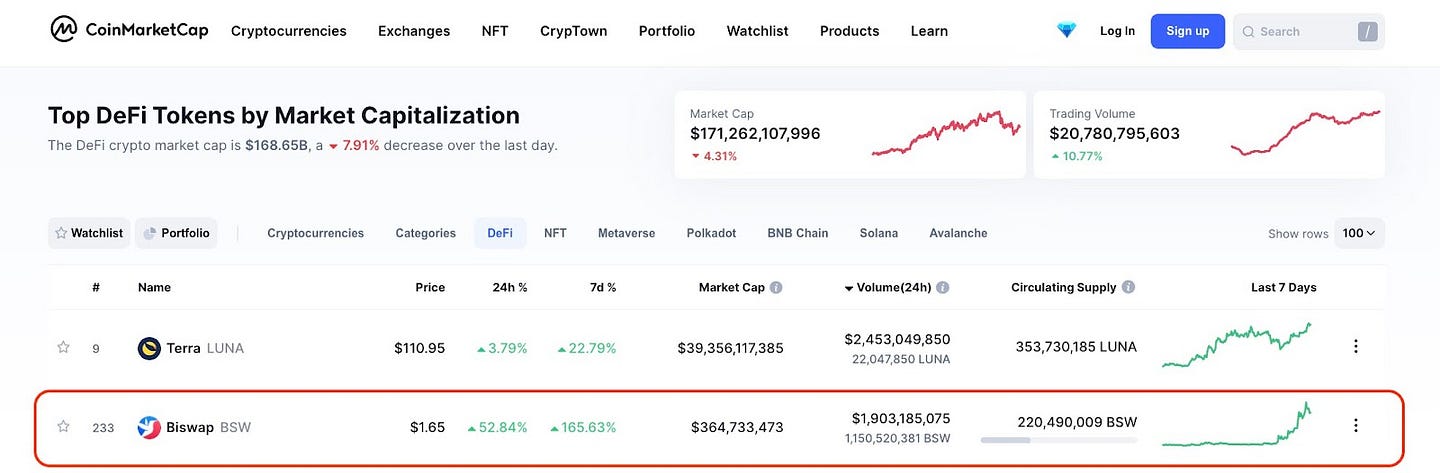Toggle Volume(24h) sort arrow
1440x473 pixels.
tap(849, 288)
